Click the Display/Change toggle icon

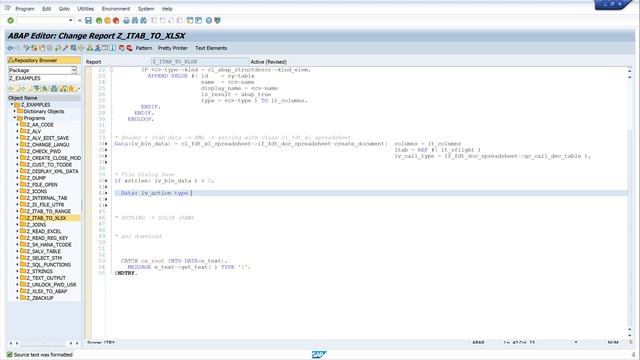(27, 48)
